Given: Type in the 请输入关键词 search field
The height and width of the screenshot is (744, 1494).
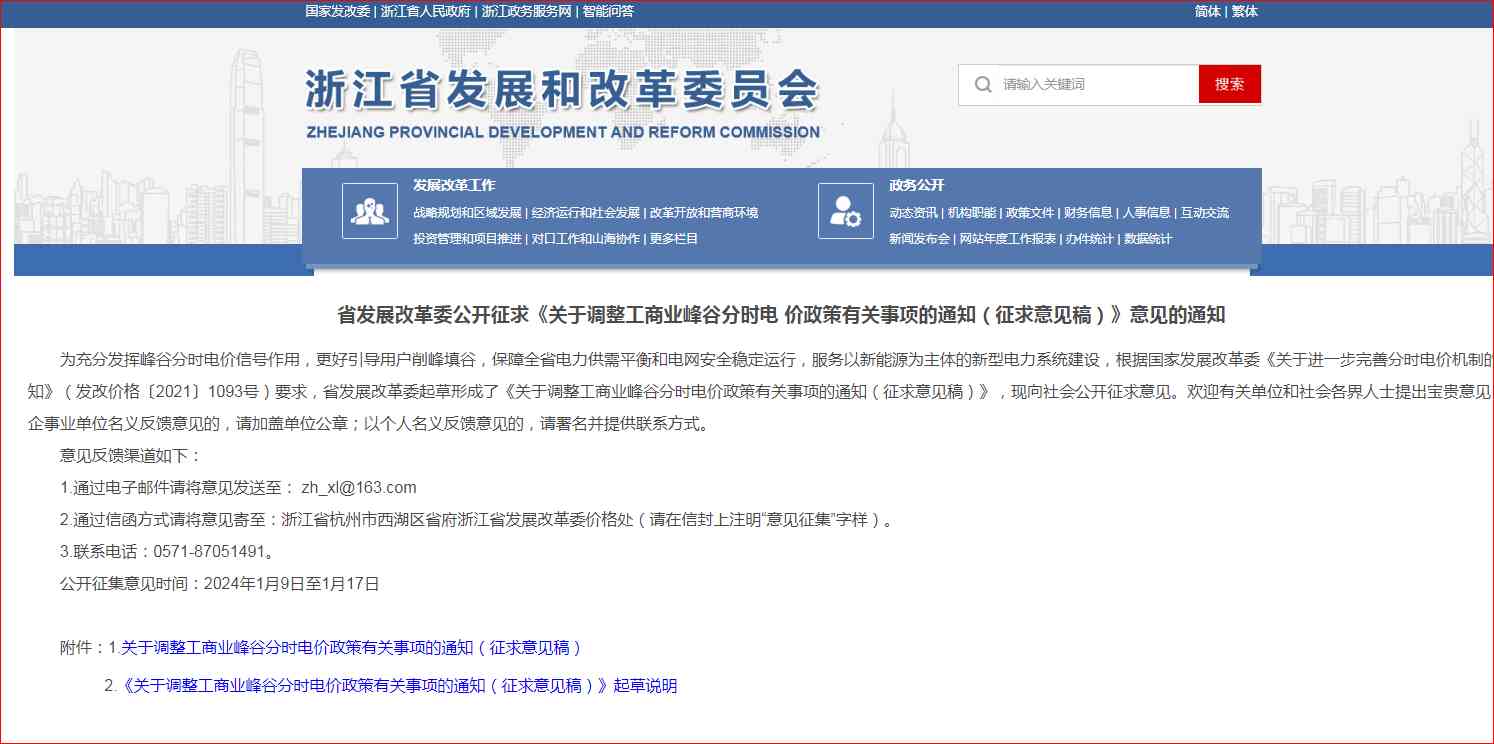Looking at the screenshot, I should 1095,85.
